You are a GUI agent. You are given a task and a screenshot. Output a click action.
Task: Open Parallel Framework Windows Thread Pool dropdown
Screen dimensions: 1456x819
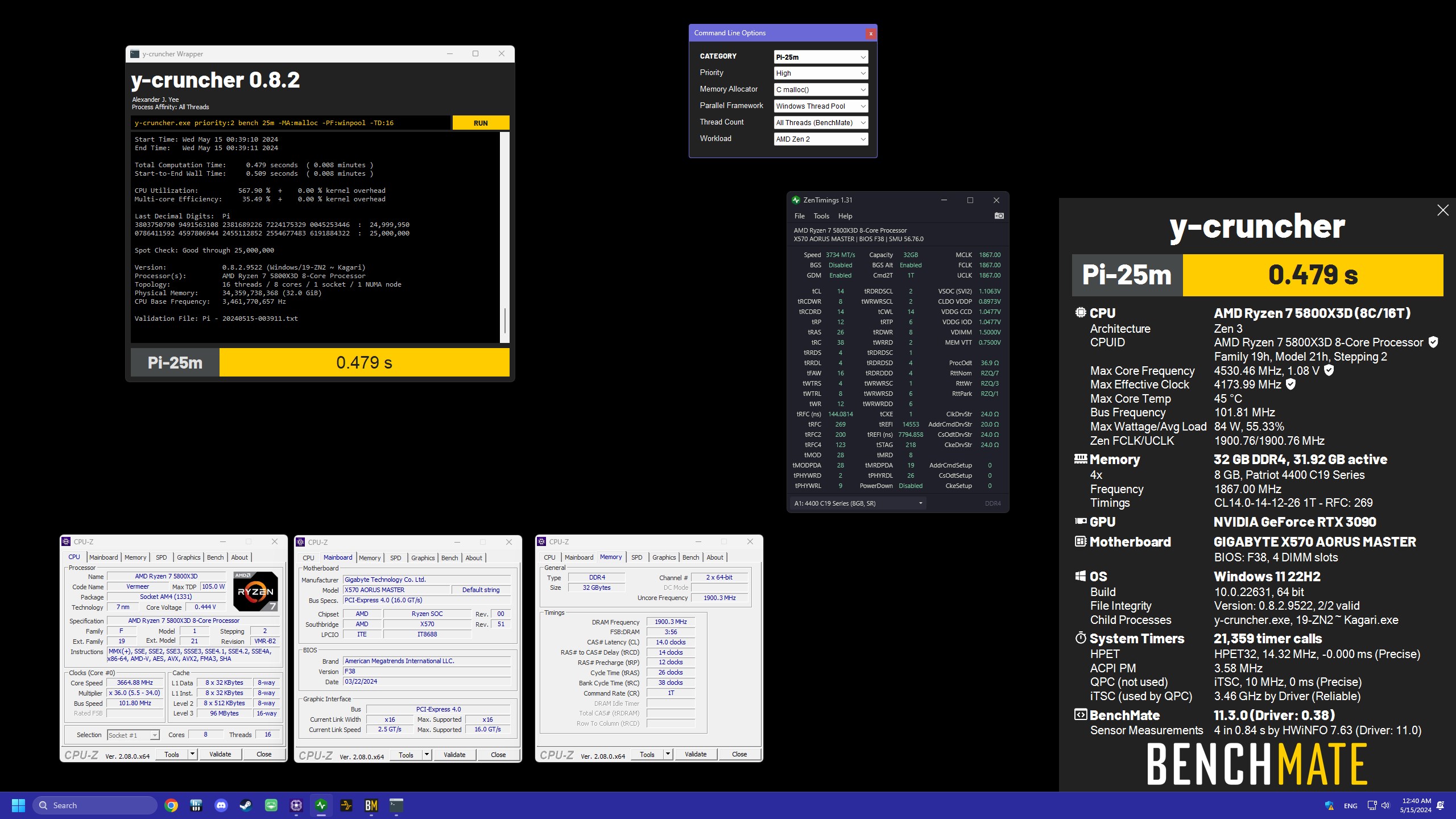(821, 106)
